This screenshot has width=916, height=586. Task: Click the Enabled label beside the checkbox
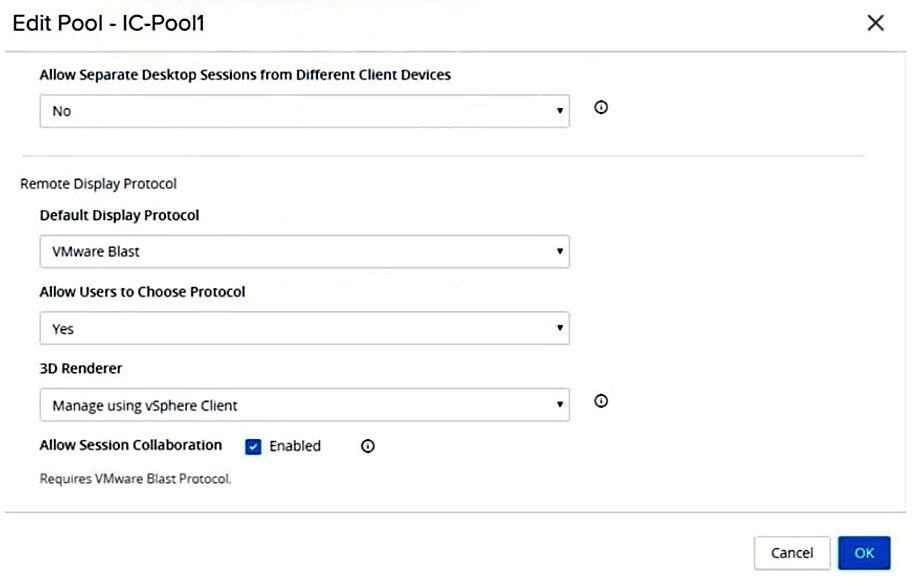point(295,446)
